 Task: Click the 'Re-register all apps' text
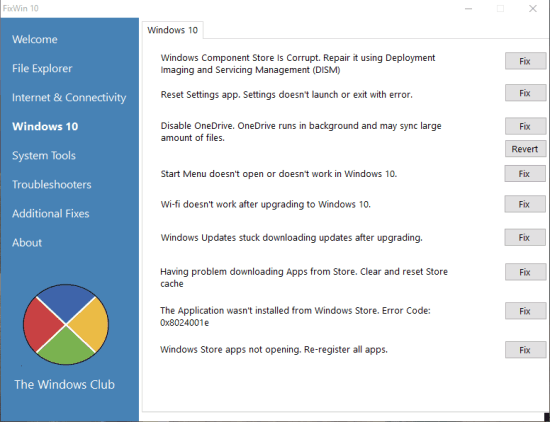(274, 350)
